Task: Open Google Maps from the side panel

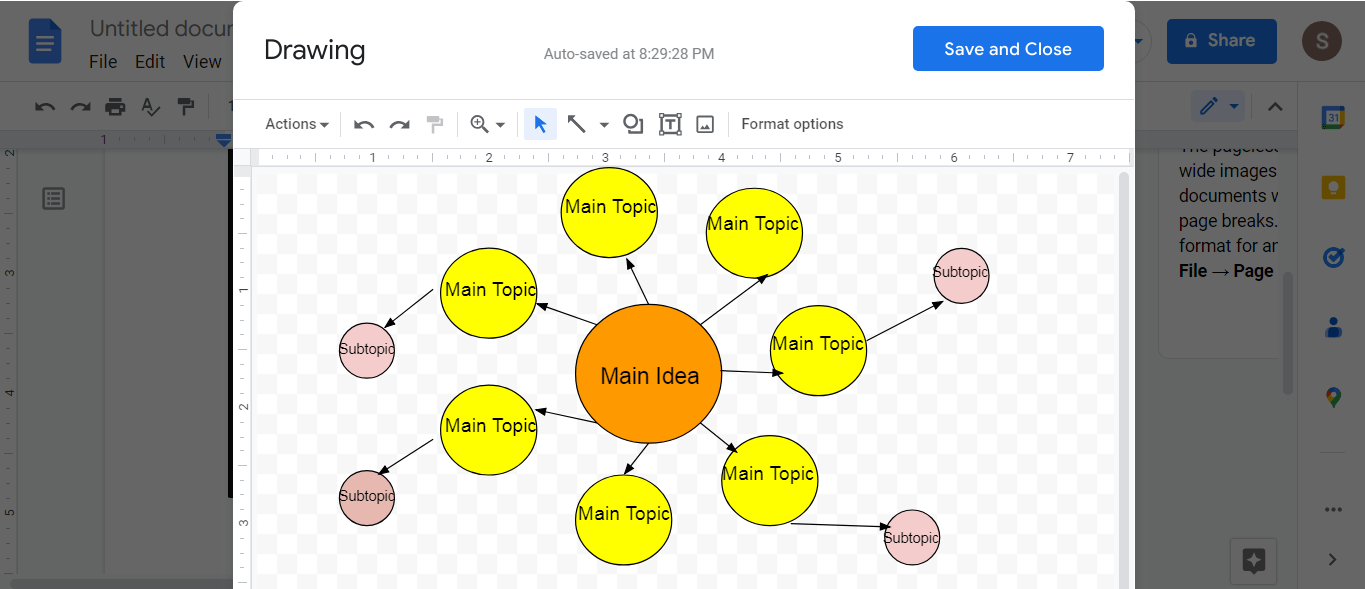Action: pos(1332,396)
